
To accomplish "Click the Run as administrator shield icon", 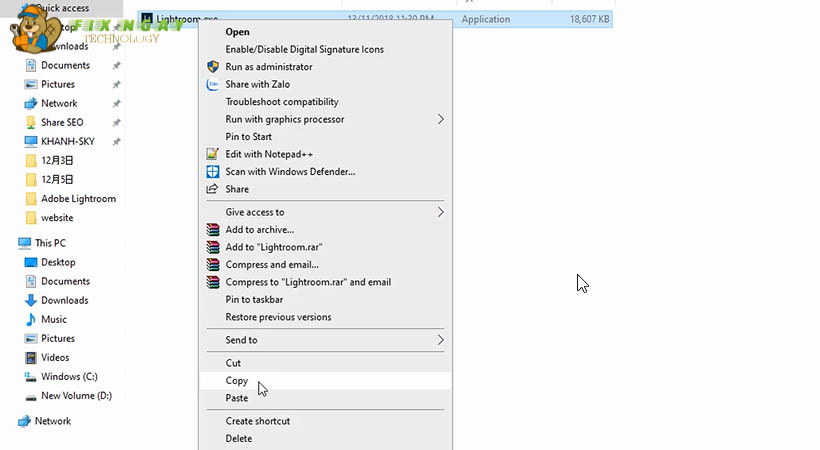I will [212, 67].
